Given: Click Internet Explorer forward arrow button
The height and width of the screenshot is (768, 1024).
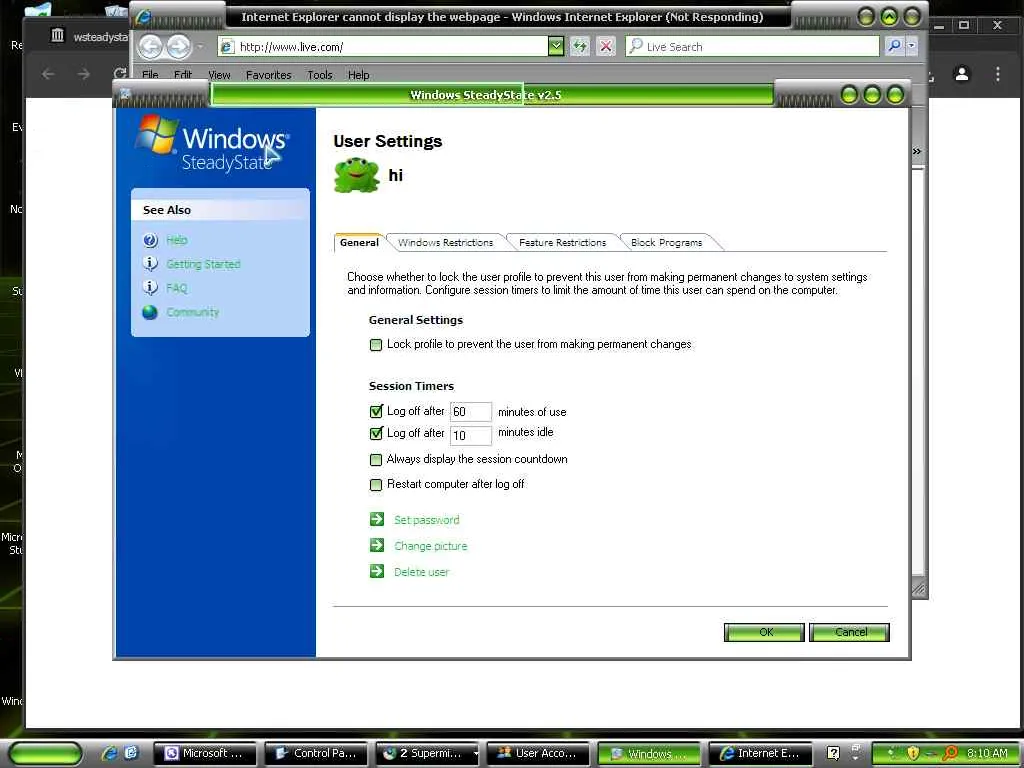Looking at the screenshot, I should point(178,46).
